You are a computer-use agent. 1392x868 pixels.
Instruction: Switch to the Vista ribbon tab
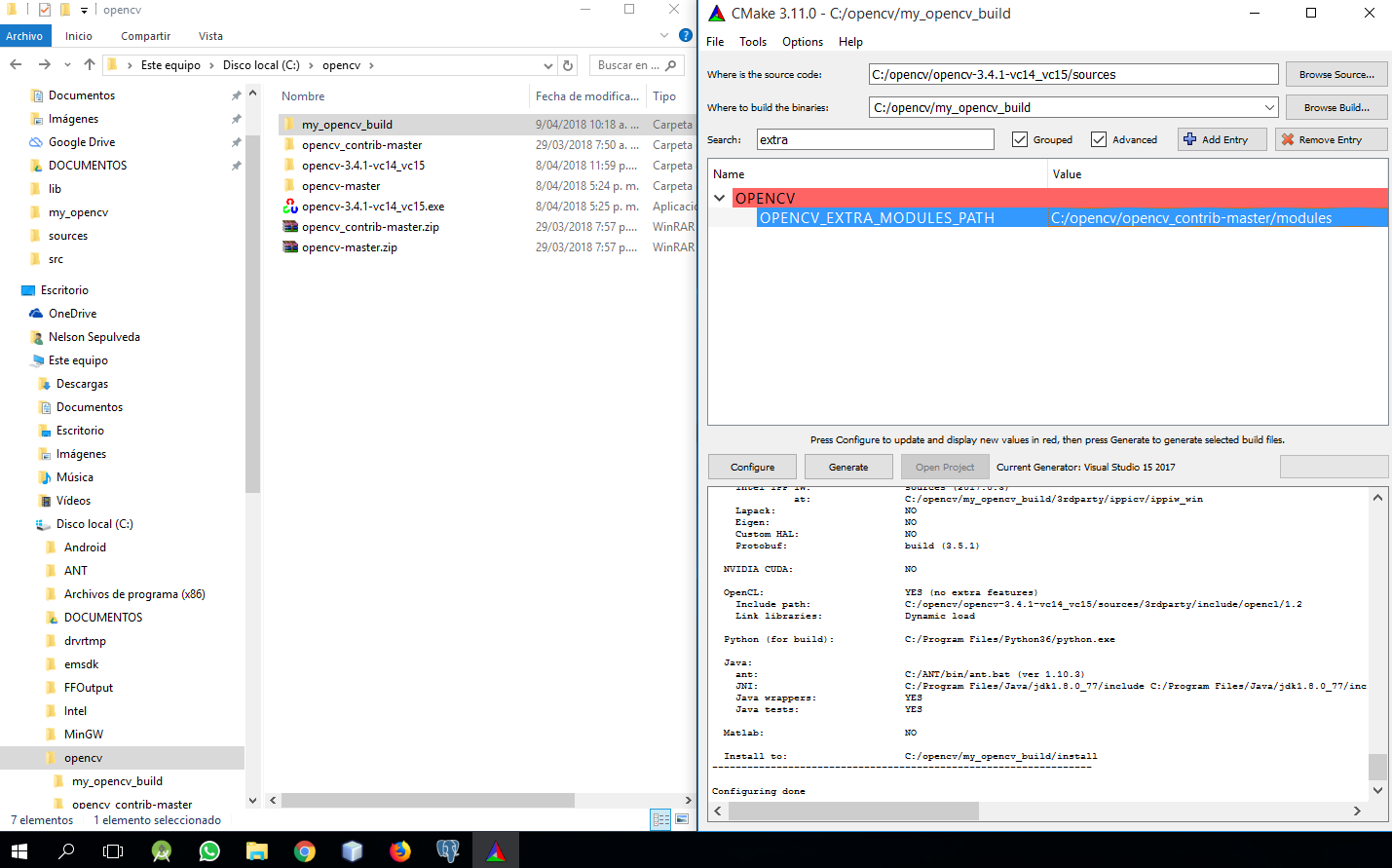[210, 36]
